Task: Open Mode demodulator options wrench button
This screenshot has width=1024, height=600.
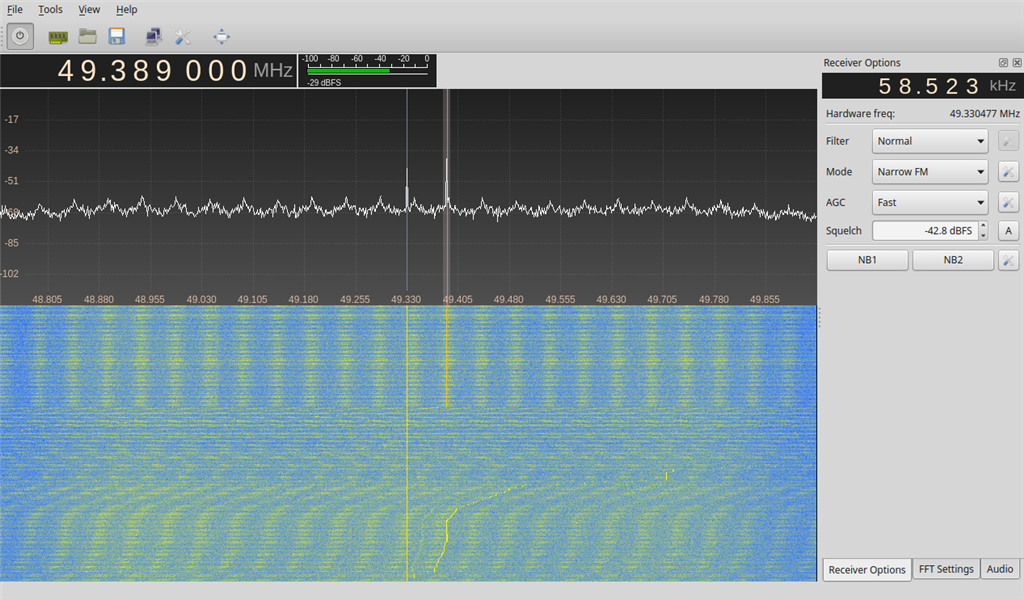Action: pyautogui.click(x=1008, y=172)
